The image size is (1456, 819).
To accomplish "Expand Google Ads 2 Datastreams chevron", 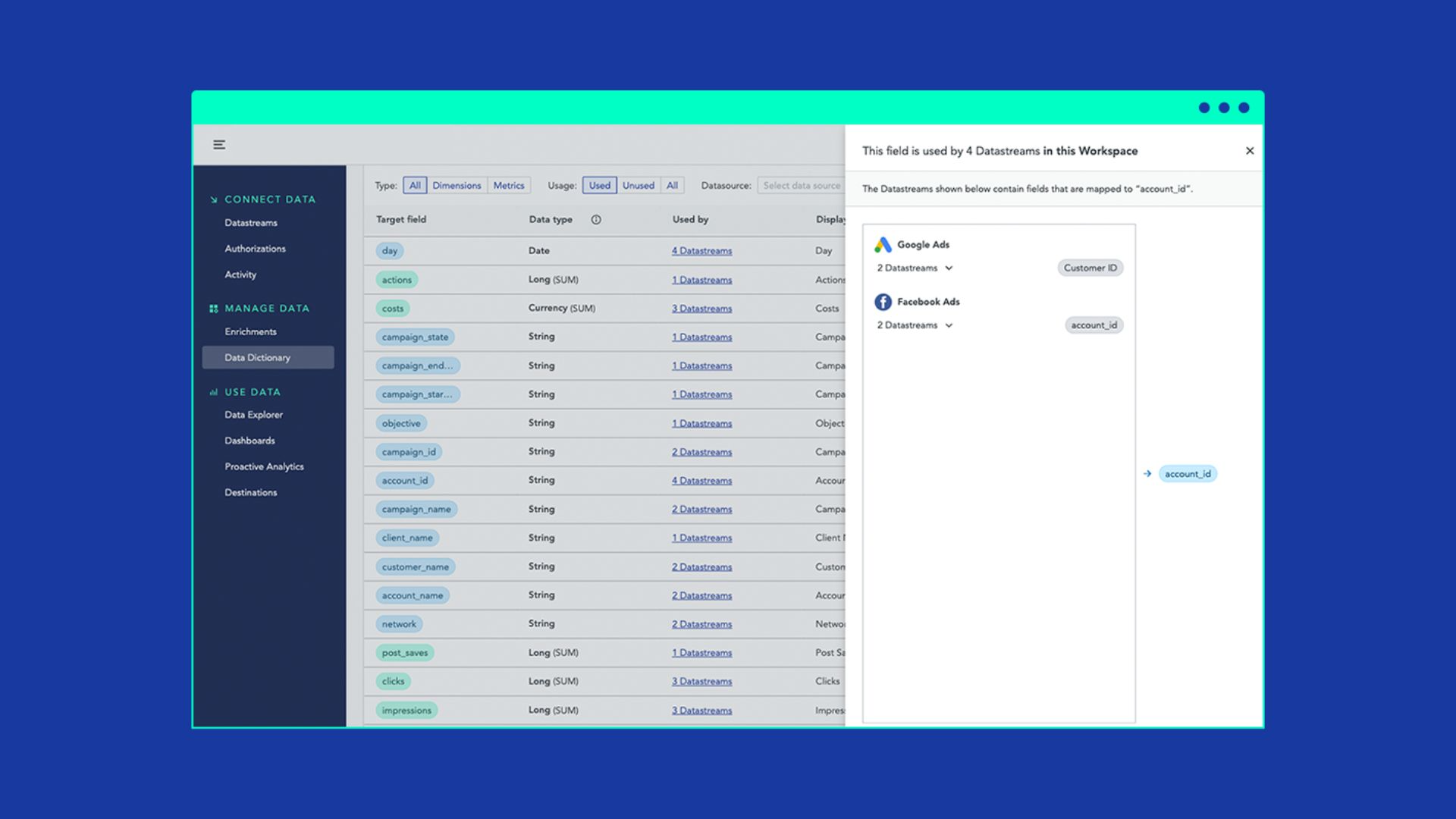I will (x=949, y=268).
